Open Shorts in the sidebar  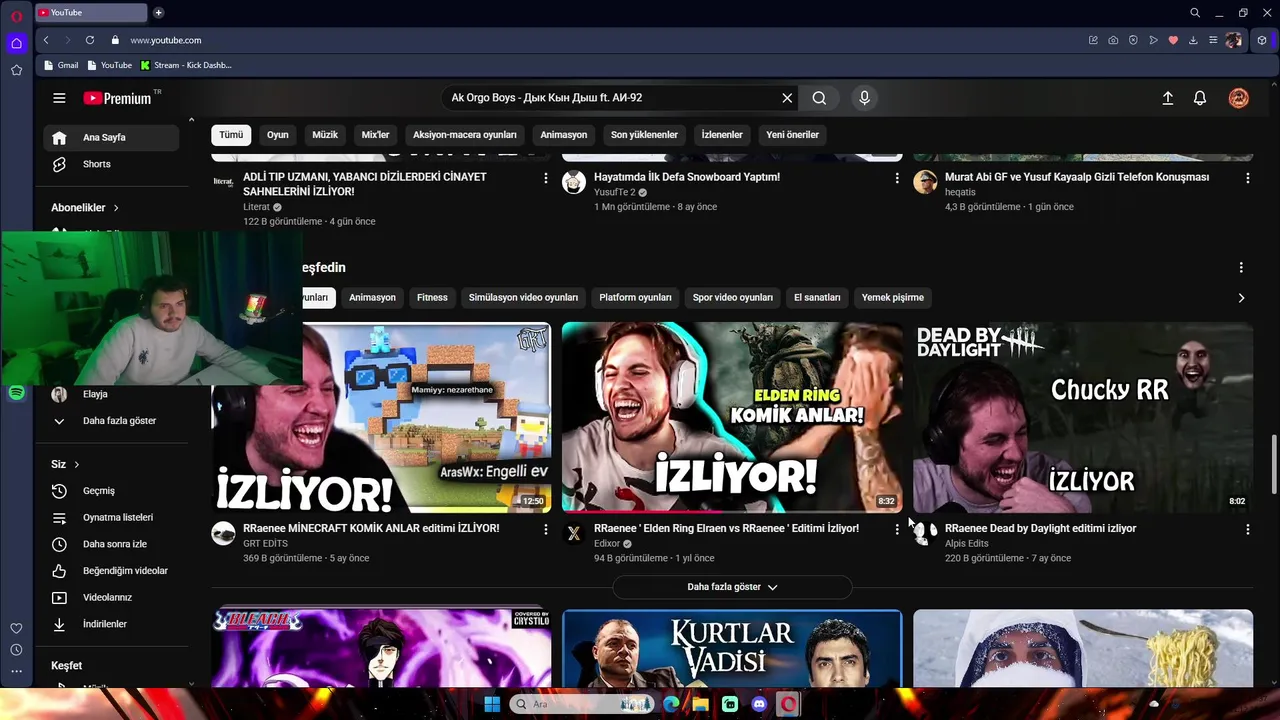point(111,164)
